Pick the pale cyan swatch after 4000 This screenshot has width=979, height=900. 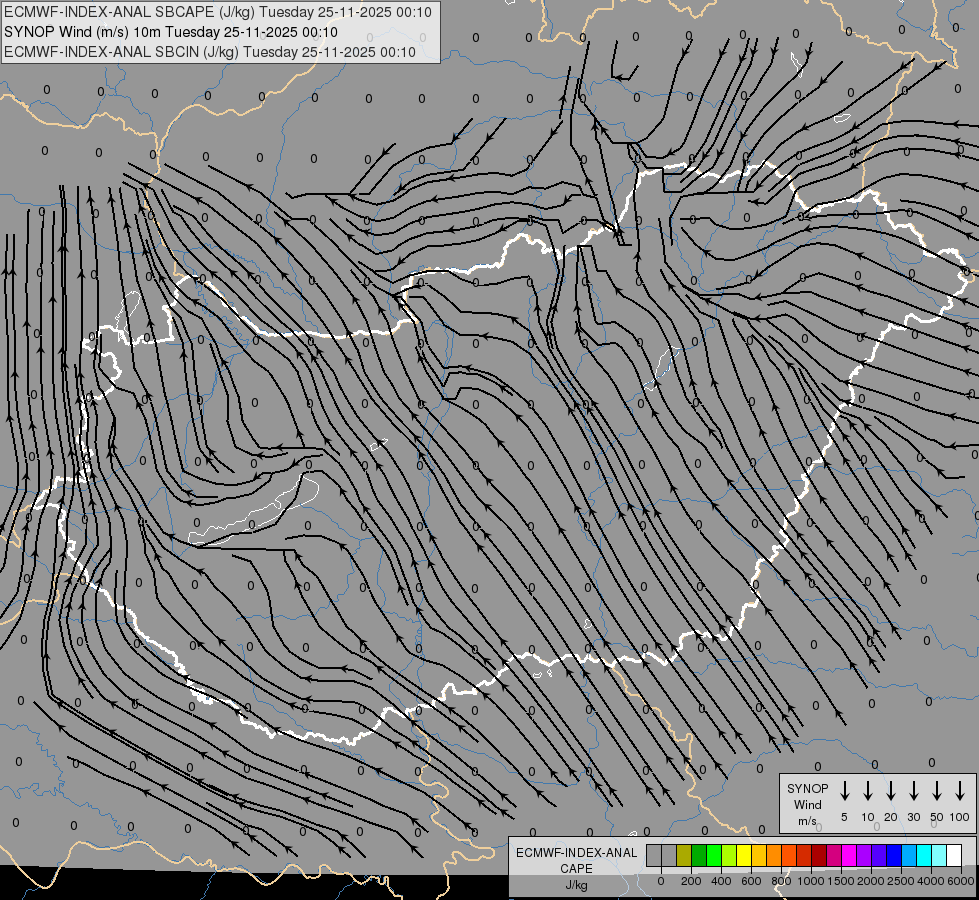(x=940, y=855)
